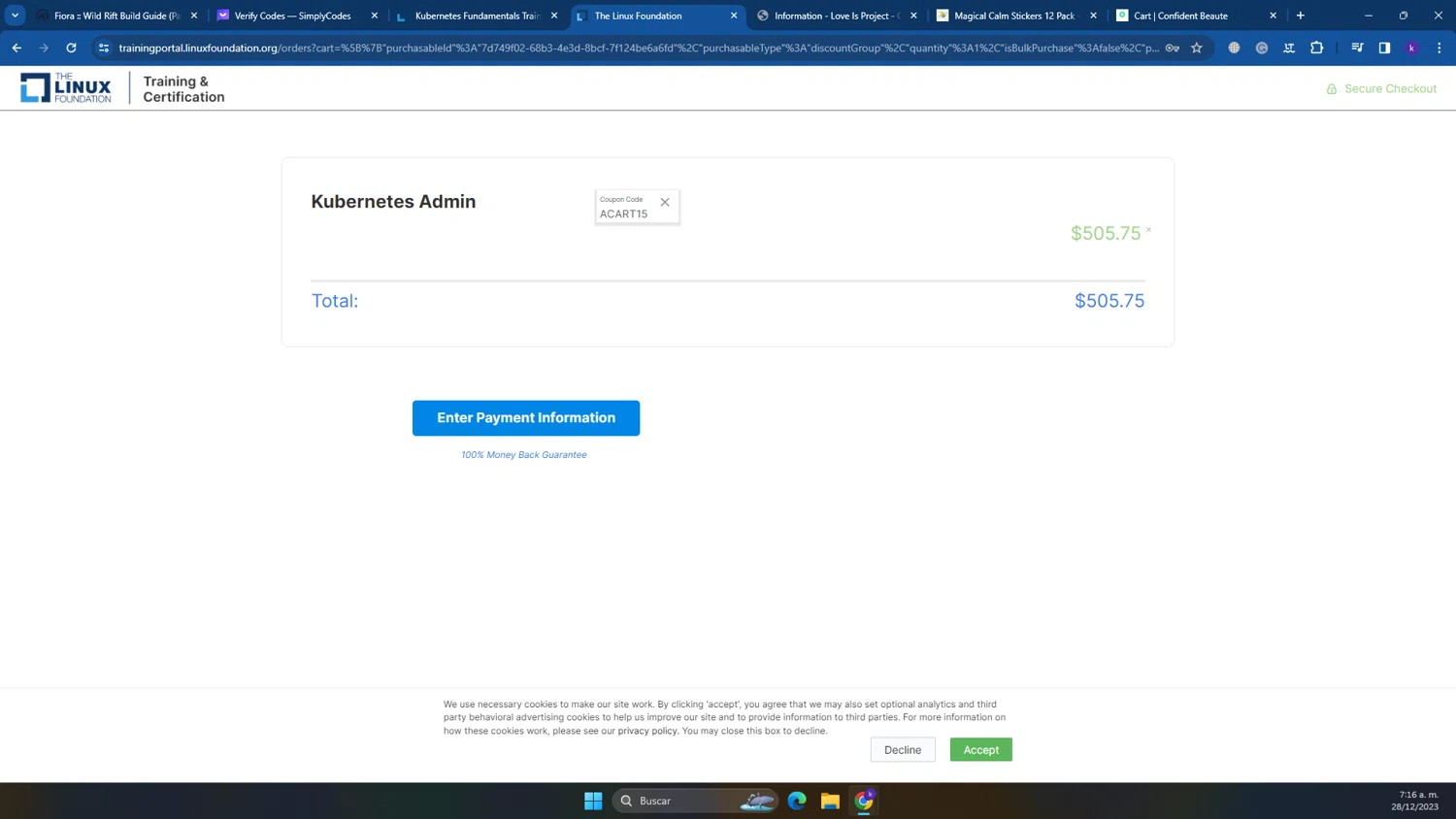
Task: Open the LanguageTool LT extension
Action: point(1289,48)
